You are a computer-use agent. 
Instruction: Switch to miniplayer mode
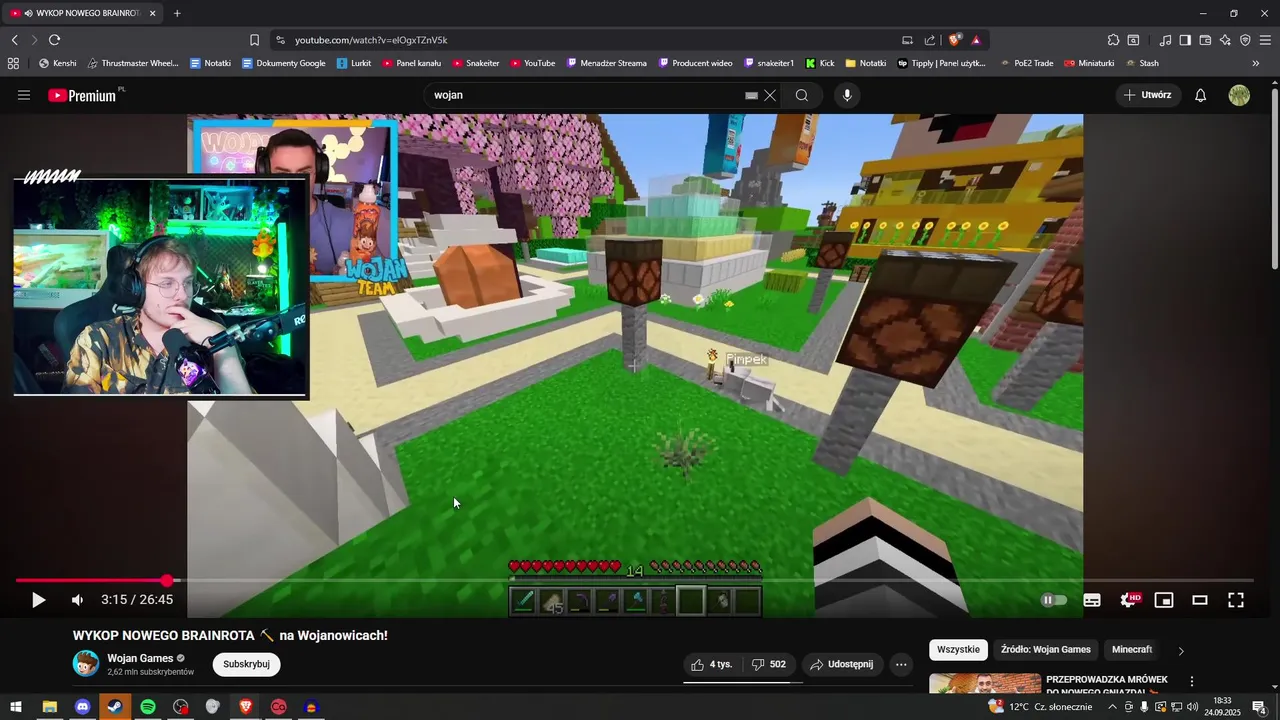tap(1164, 600)
